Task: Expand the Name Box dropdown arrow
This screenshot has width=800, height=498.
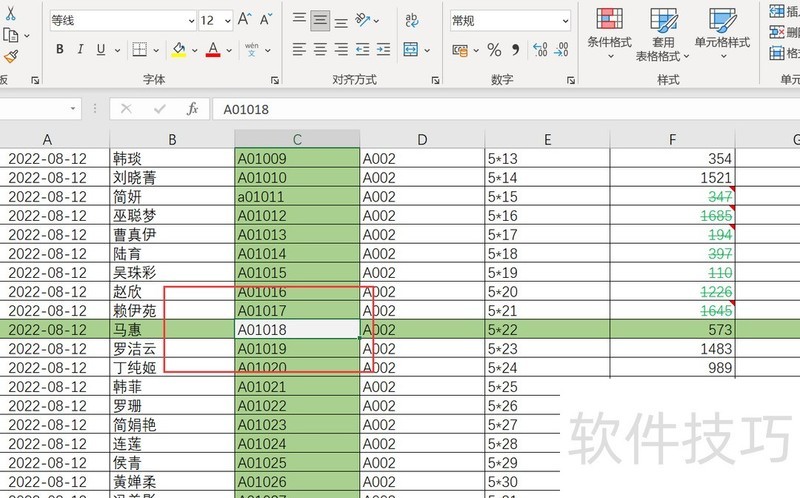Action: tap(72, 108)
